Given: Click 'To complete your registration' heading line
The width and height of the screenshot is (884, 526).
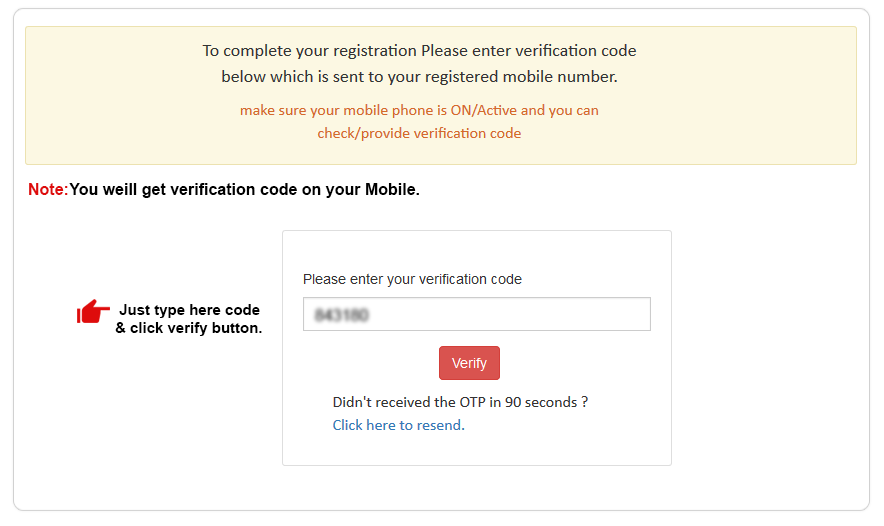Looking at the screenshot, I should click(419, 50).
